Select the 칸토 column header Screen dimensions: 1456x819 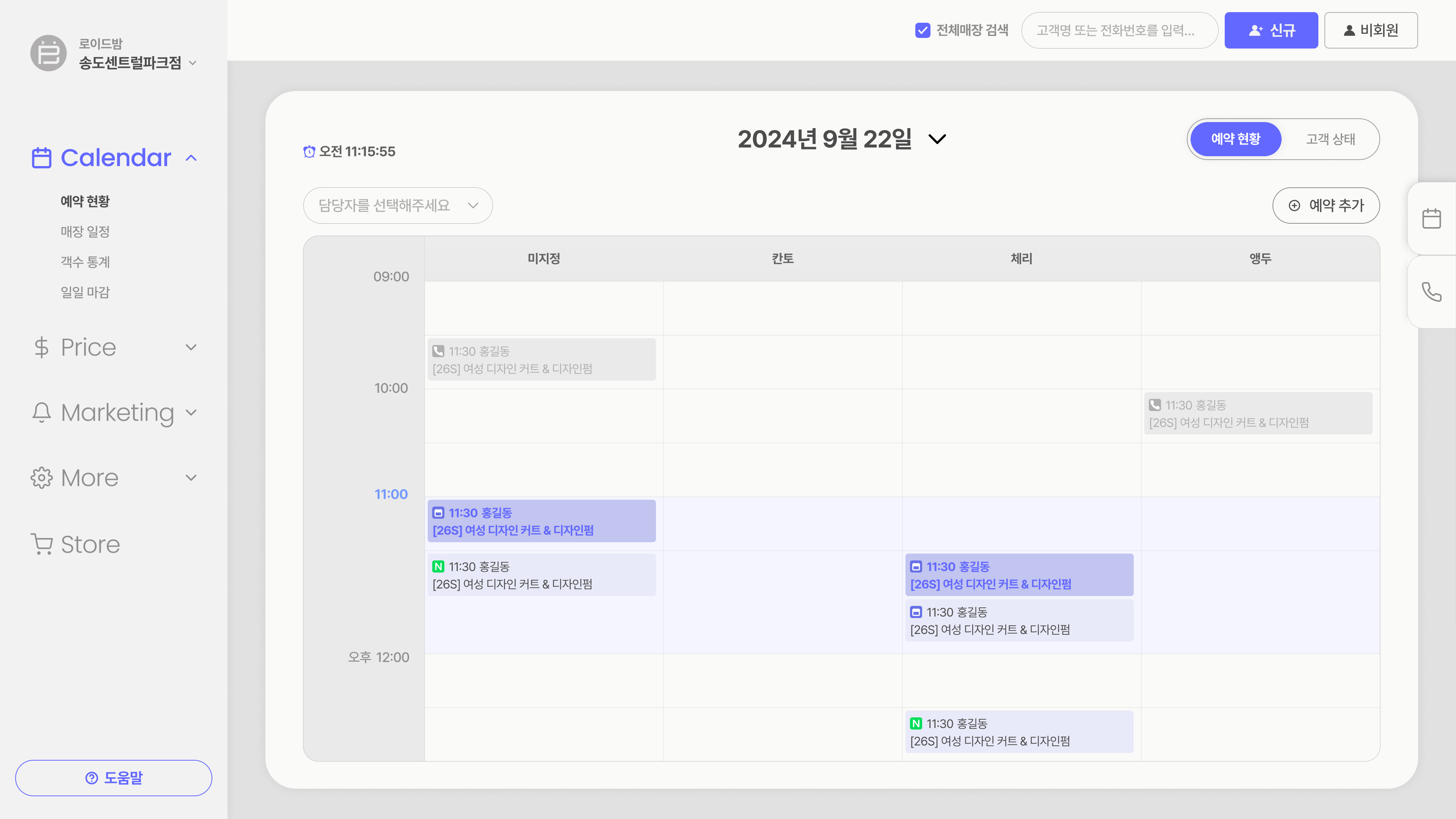[x=783, y=258]
